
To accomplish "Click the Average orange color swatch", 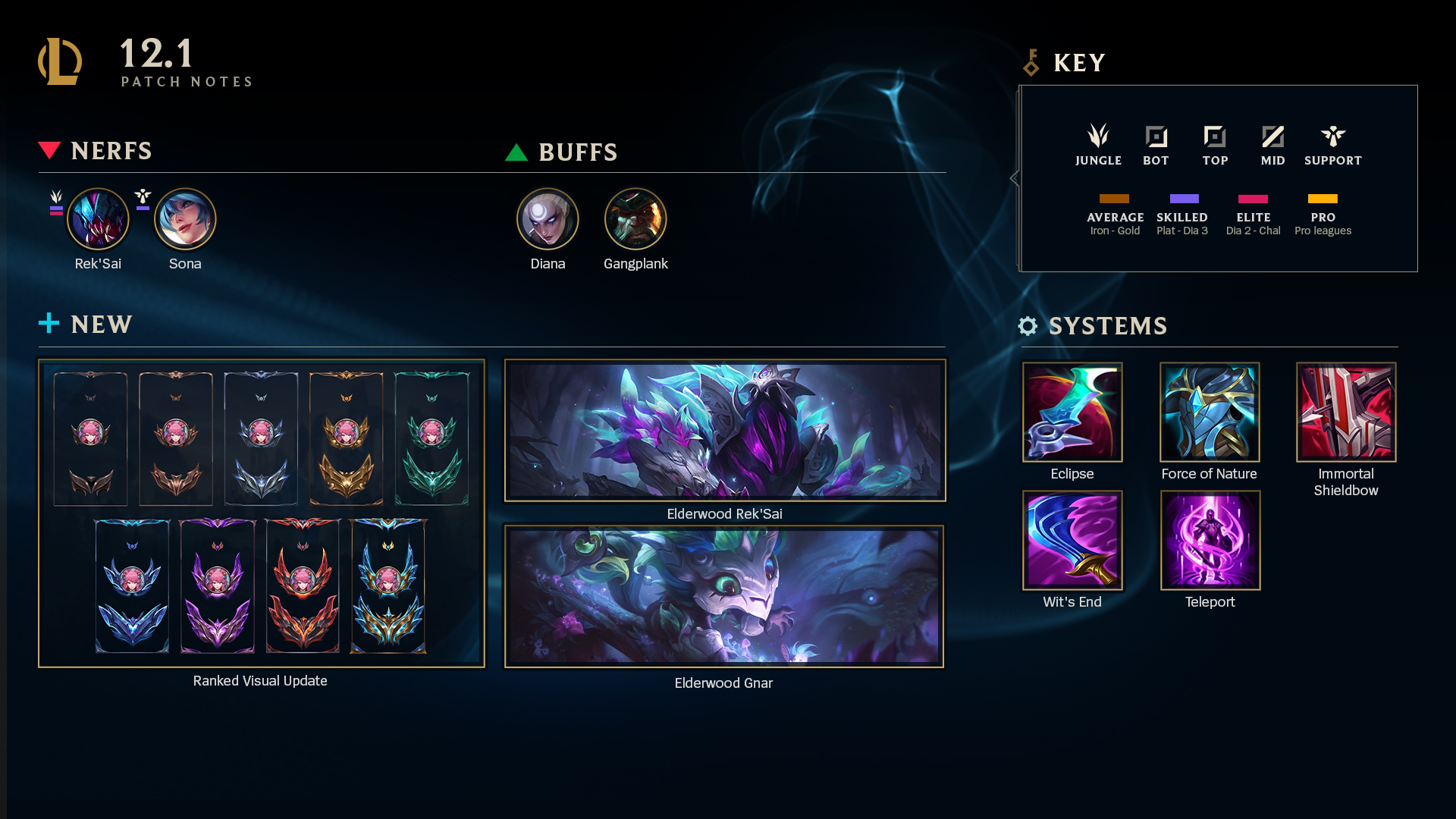I will 1114,199.
